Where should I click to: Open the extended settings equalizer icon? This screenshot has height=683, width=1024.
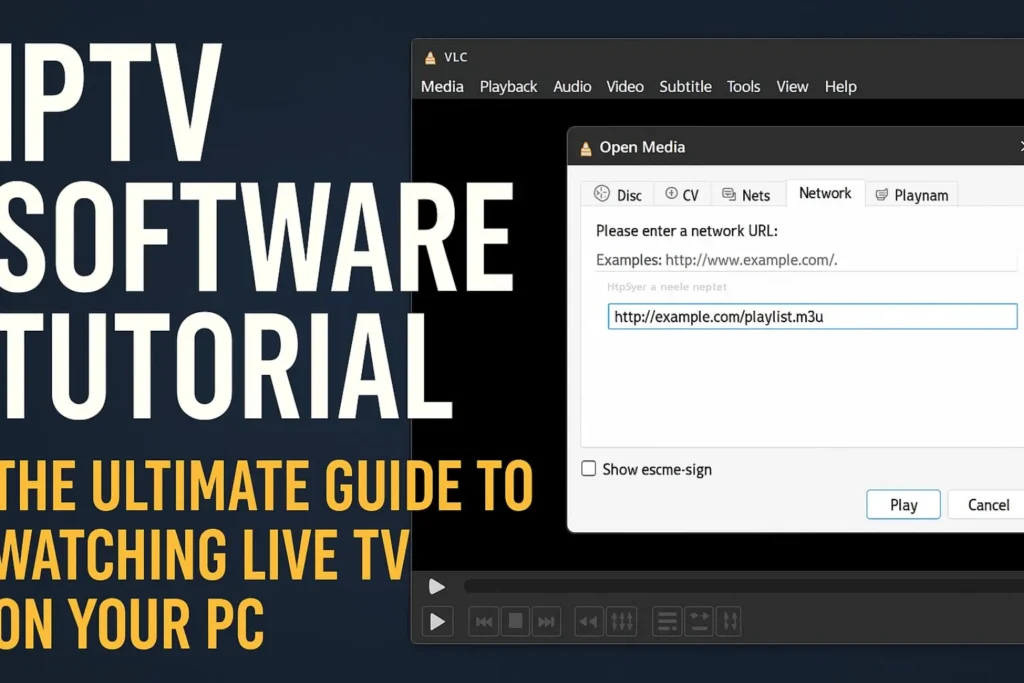click(x=621, y=622)
